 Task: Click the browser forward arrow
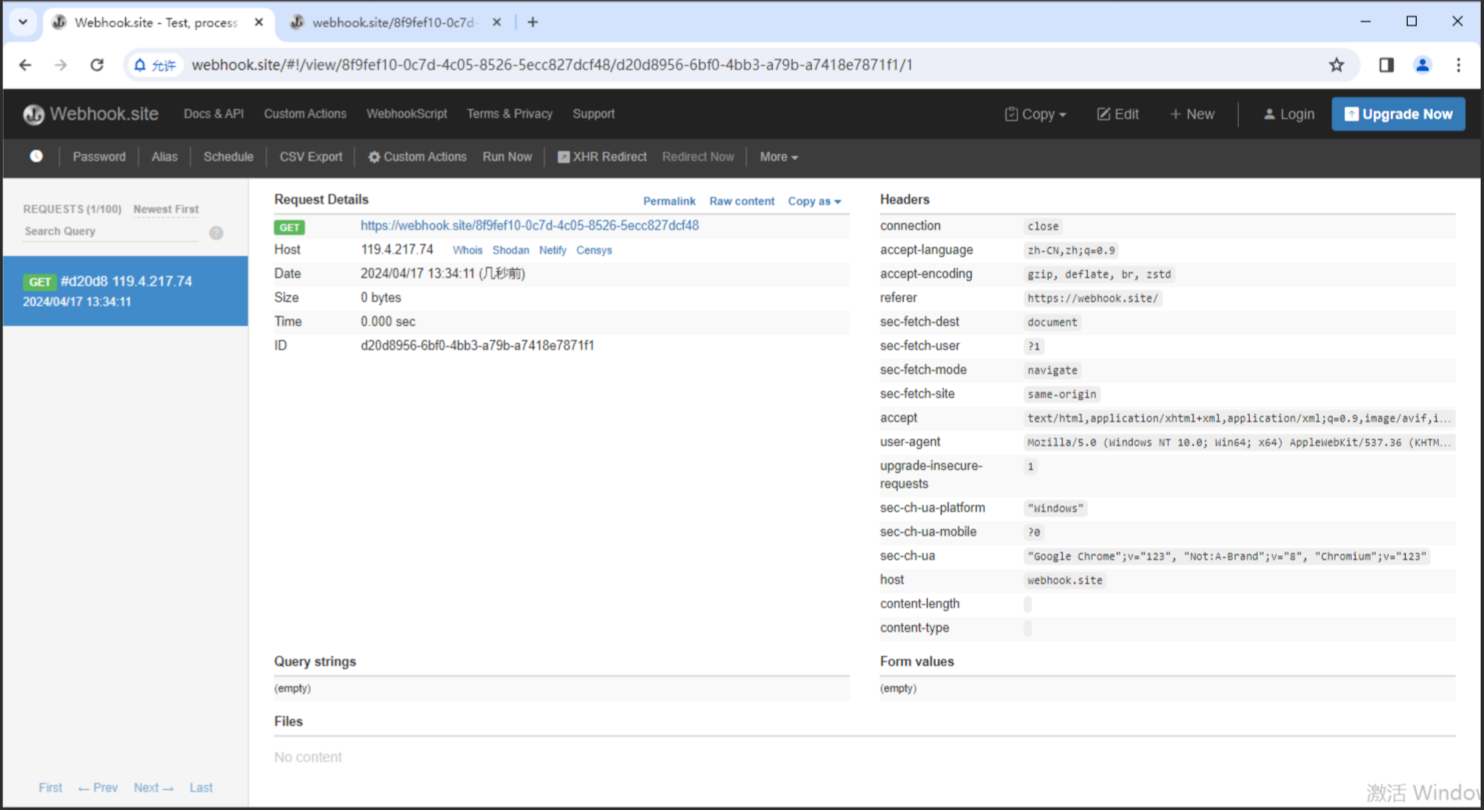(x=61, y=65)
